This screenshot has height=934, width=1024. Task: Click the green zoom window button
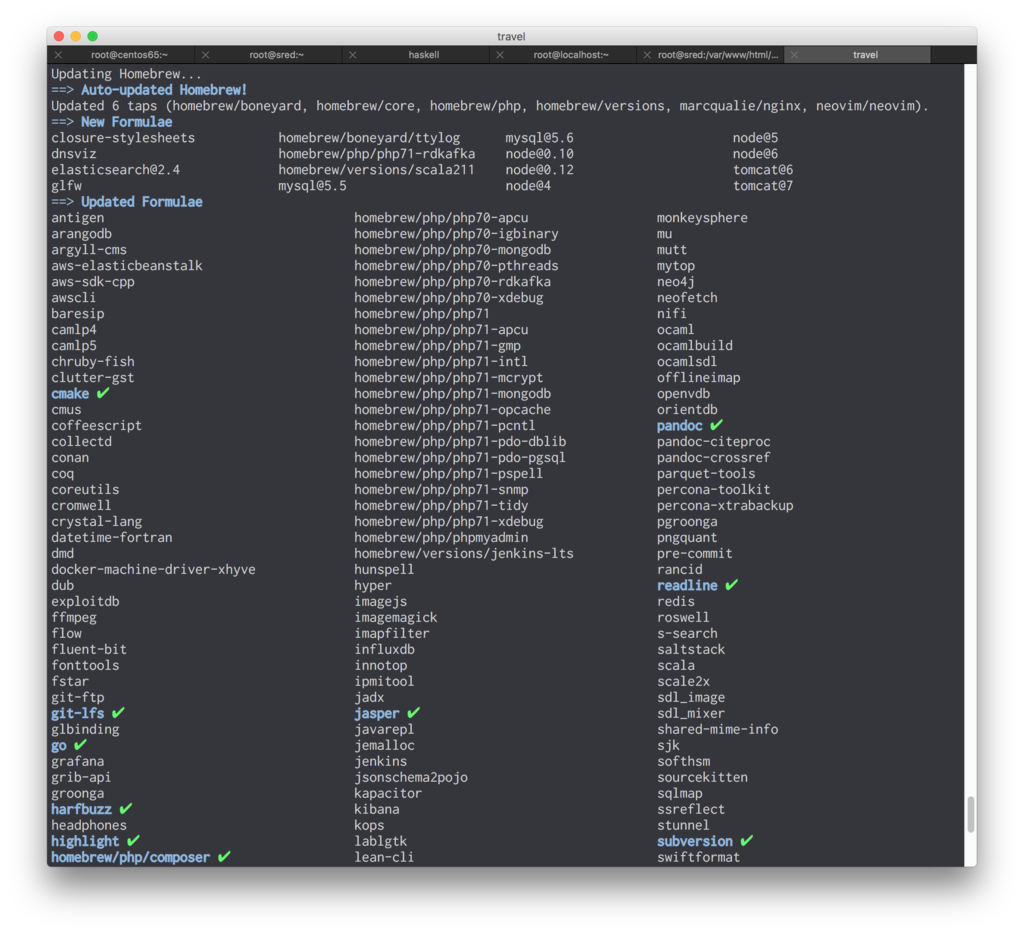93,36
